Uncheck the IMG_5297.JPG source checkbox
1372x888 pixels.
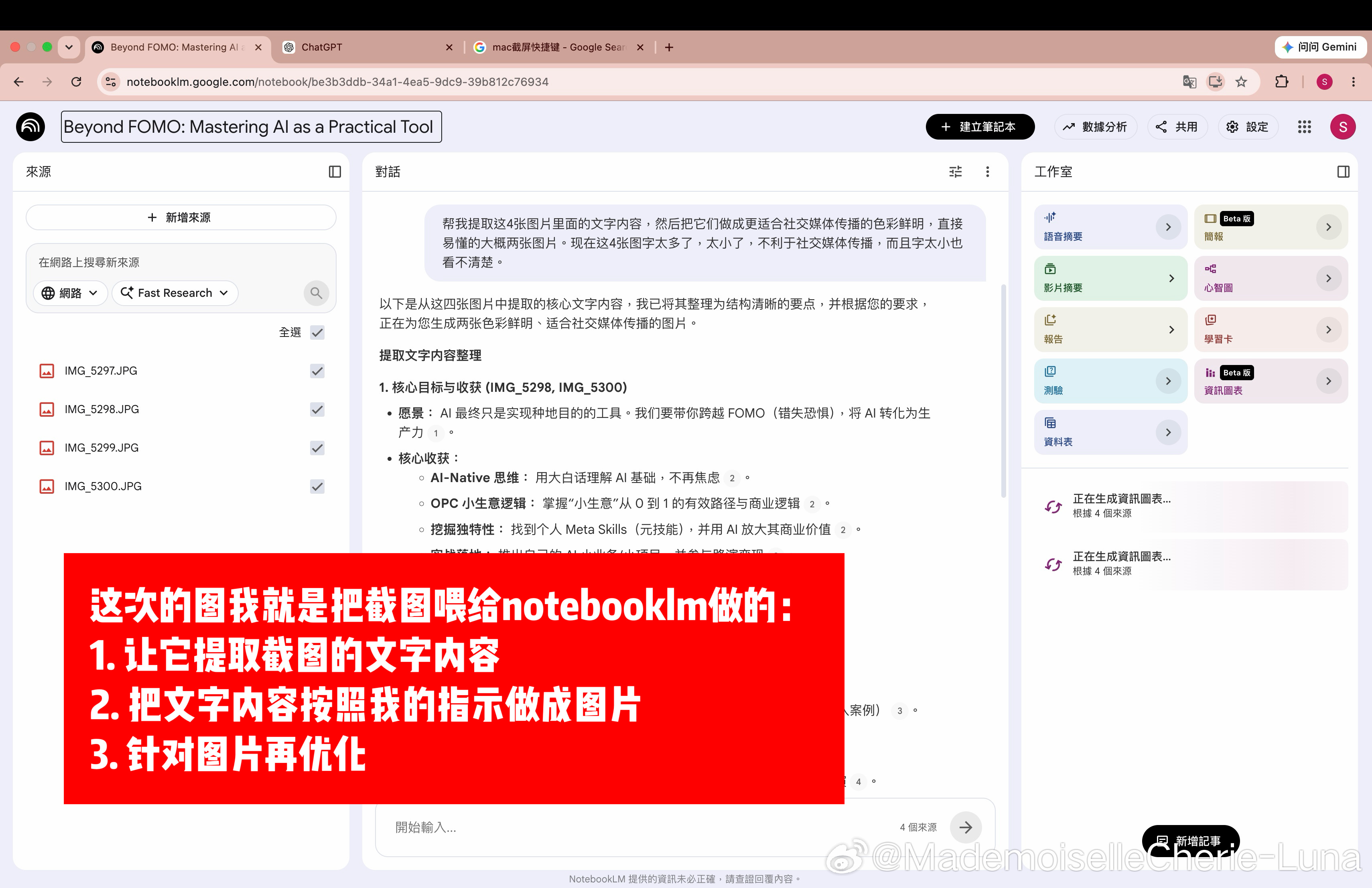317,371
